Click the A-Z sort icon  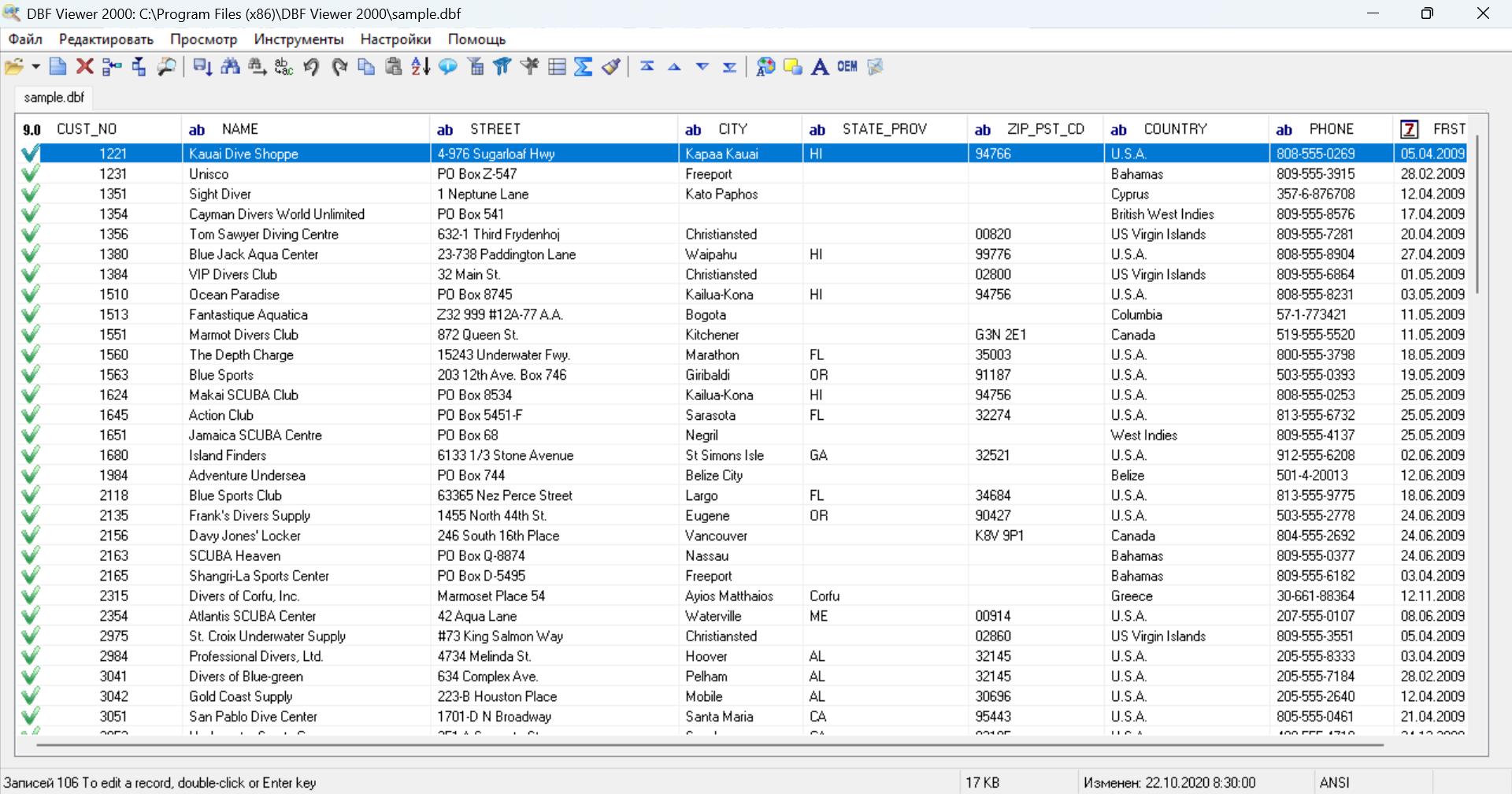(x=421, y=67)
